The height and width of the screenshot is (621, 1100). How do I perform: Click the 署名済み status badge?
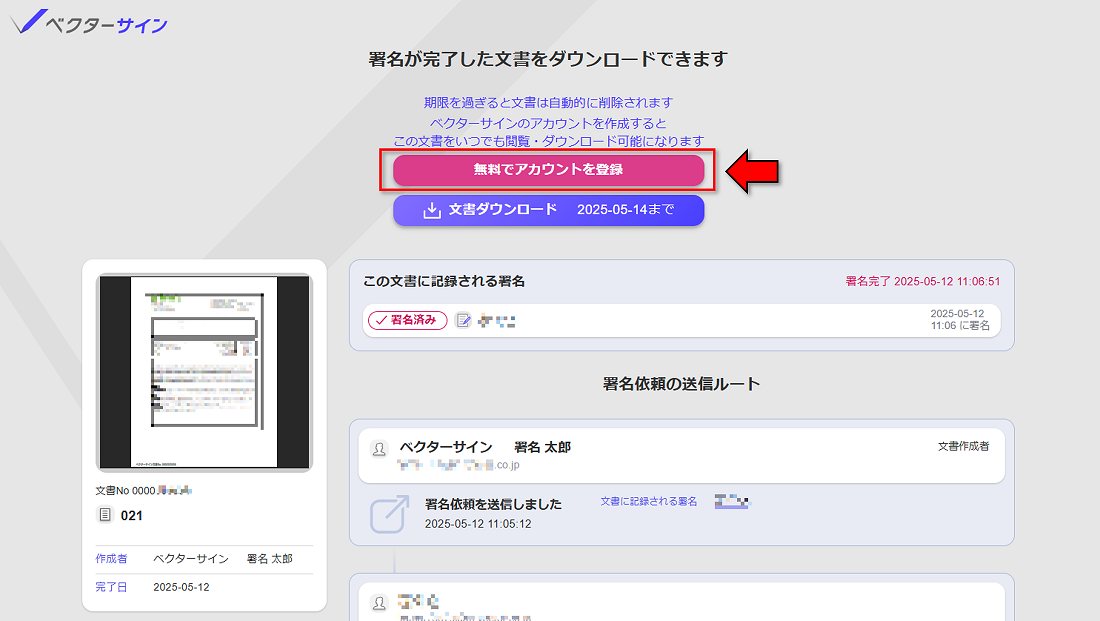408,320
